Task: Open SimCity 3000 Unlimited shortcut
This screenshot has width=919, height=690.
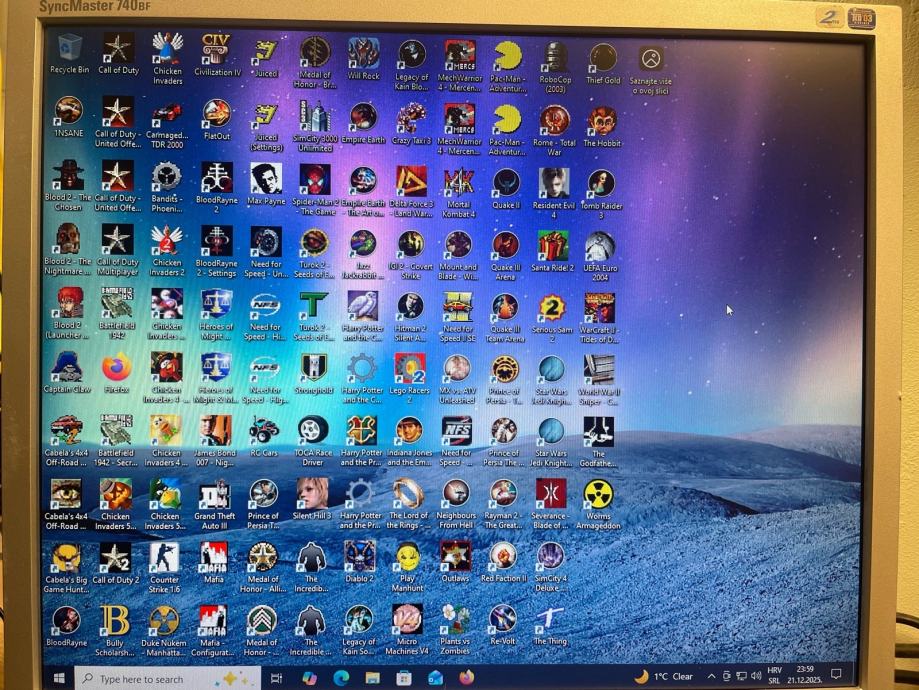Action: click(315, 126)
